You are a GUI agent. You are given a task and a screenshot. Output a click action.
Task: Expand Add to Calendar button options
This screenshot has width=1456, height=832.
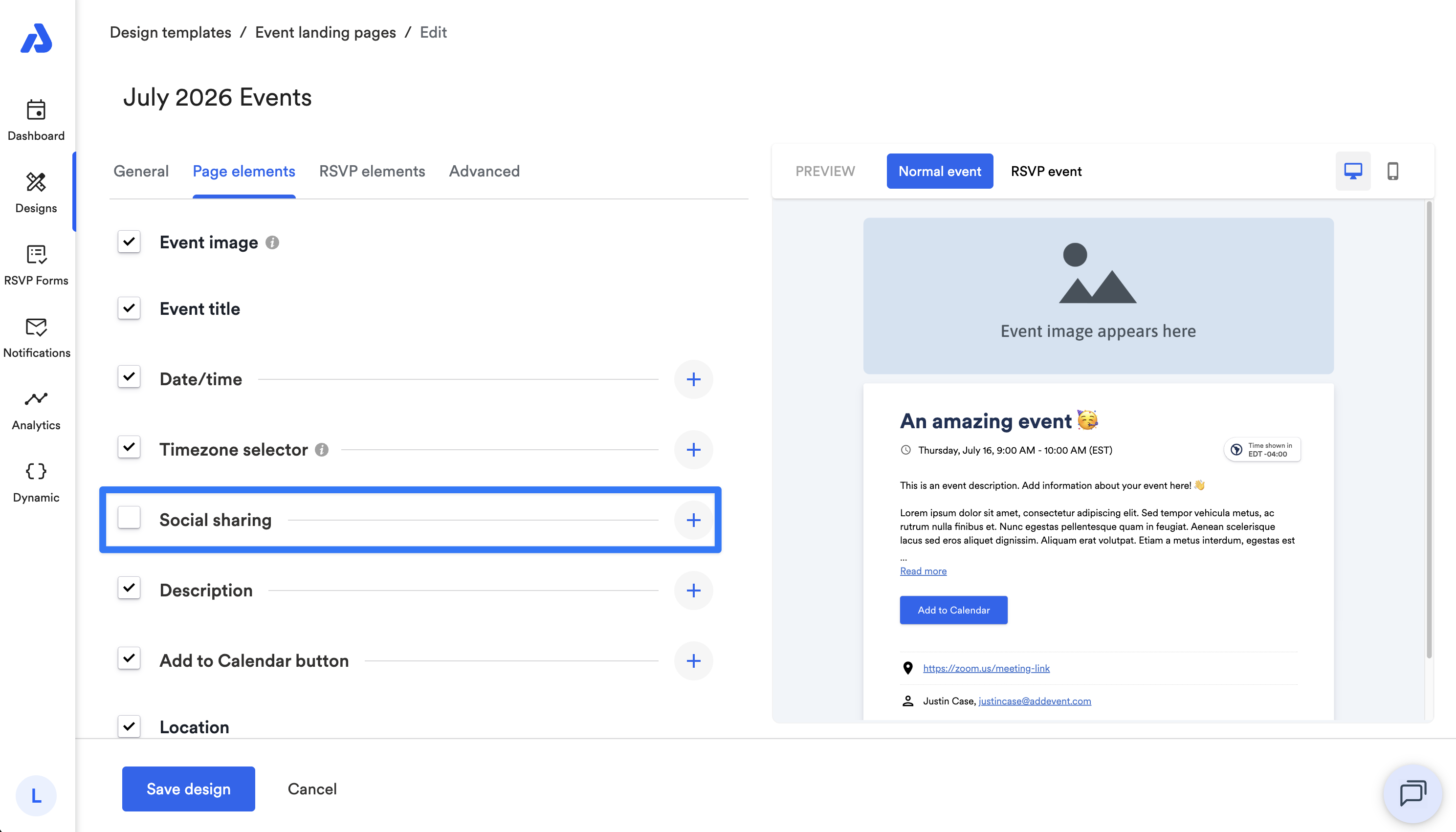pyautogui.click(x=693, y=660)
